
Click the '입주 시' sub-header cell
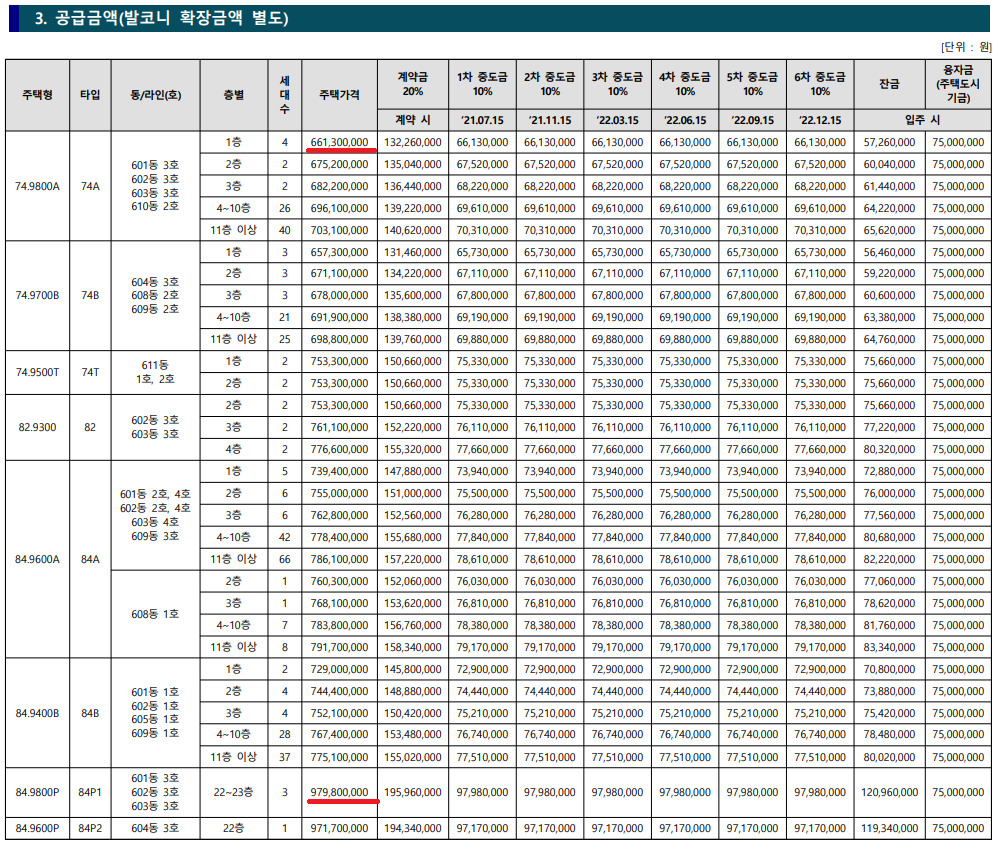click(x=922, y=120)
